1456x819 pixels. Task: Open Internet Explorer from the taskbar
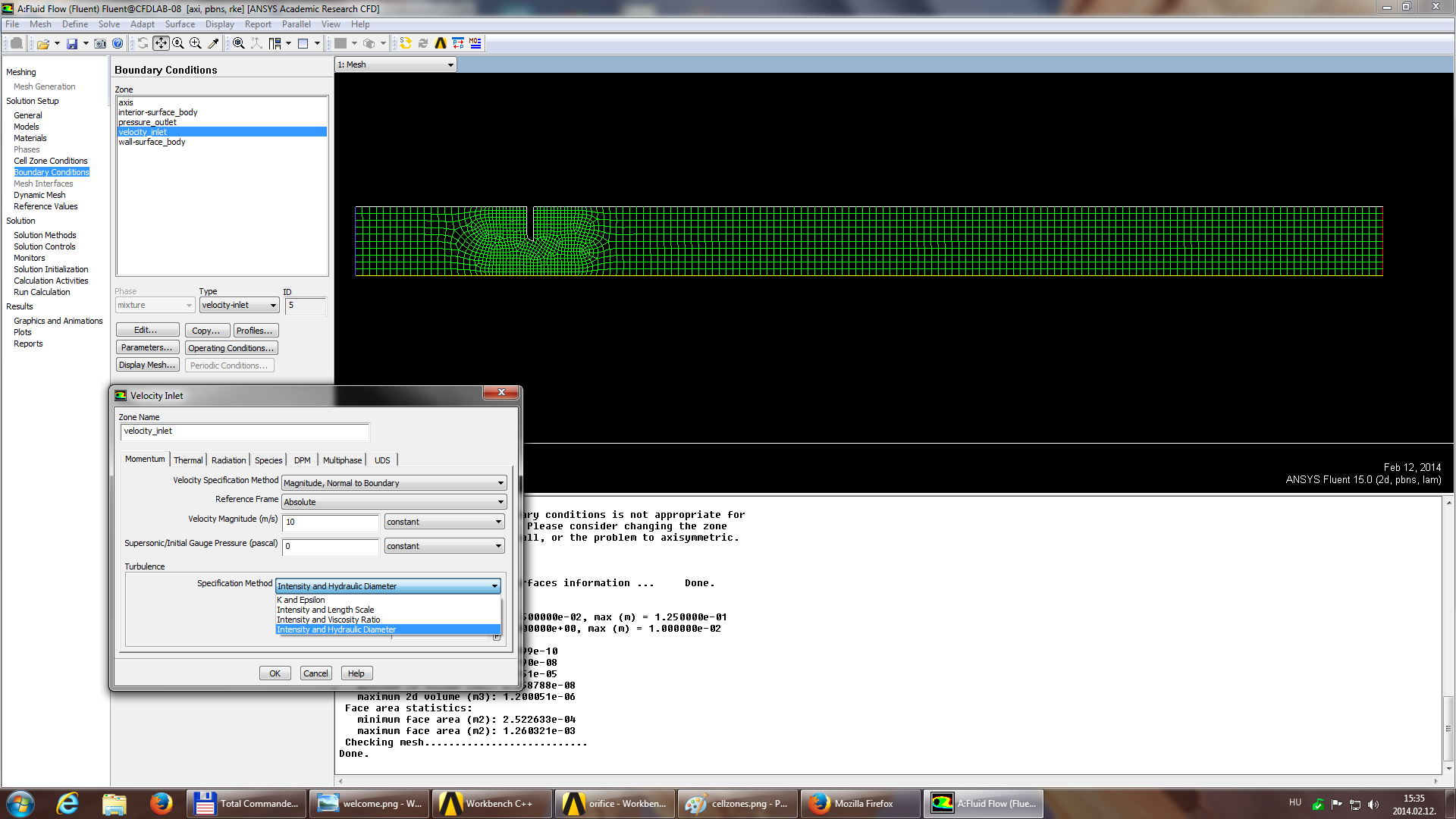[x=67, y=804]
